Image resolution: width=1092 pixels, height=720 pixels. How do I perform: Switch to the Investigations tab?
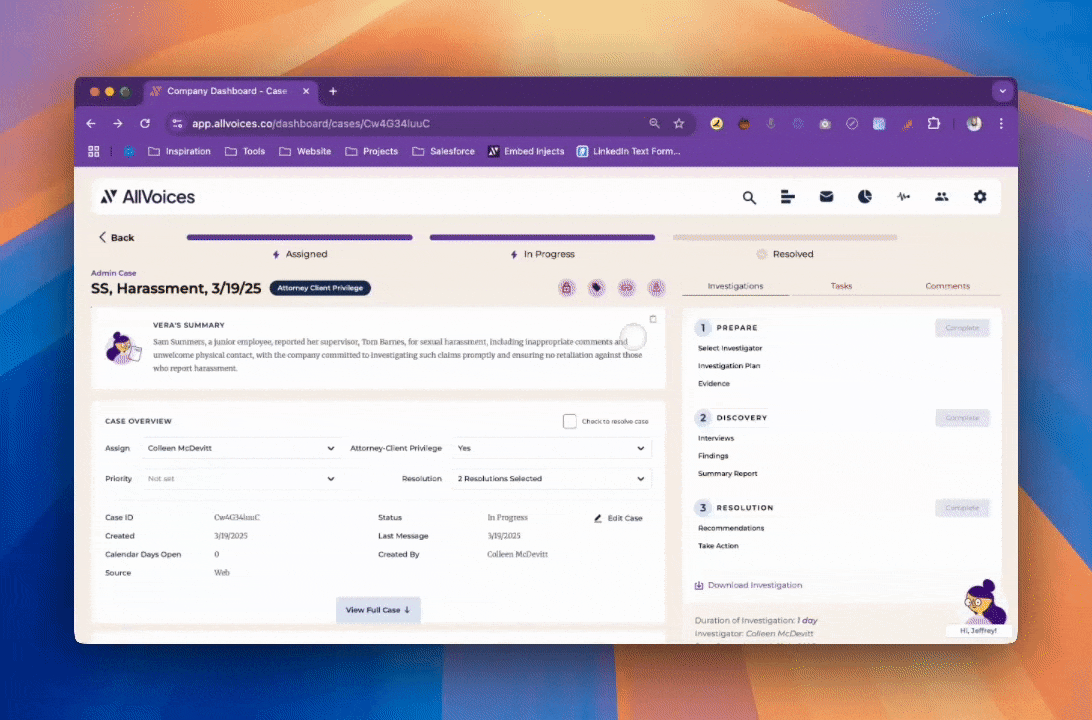pos(735,286)
